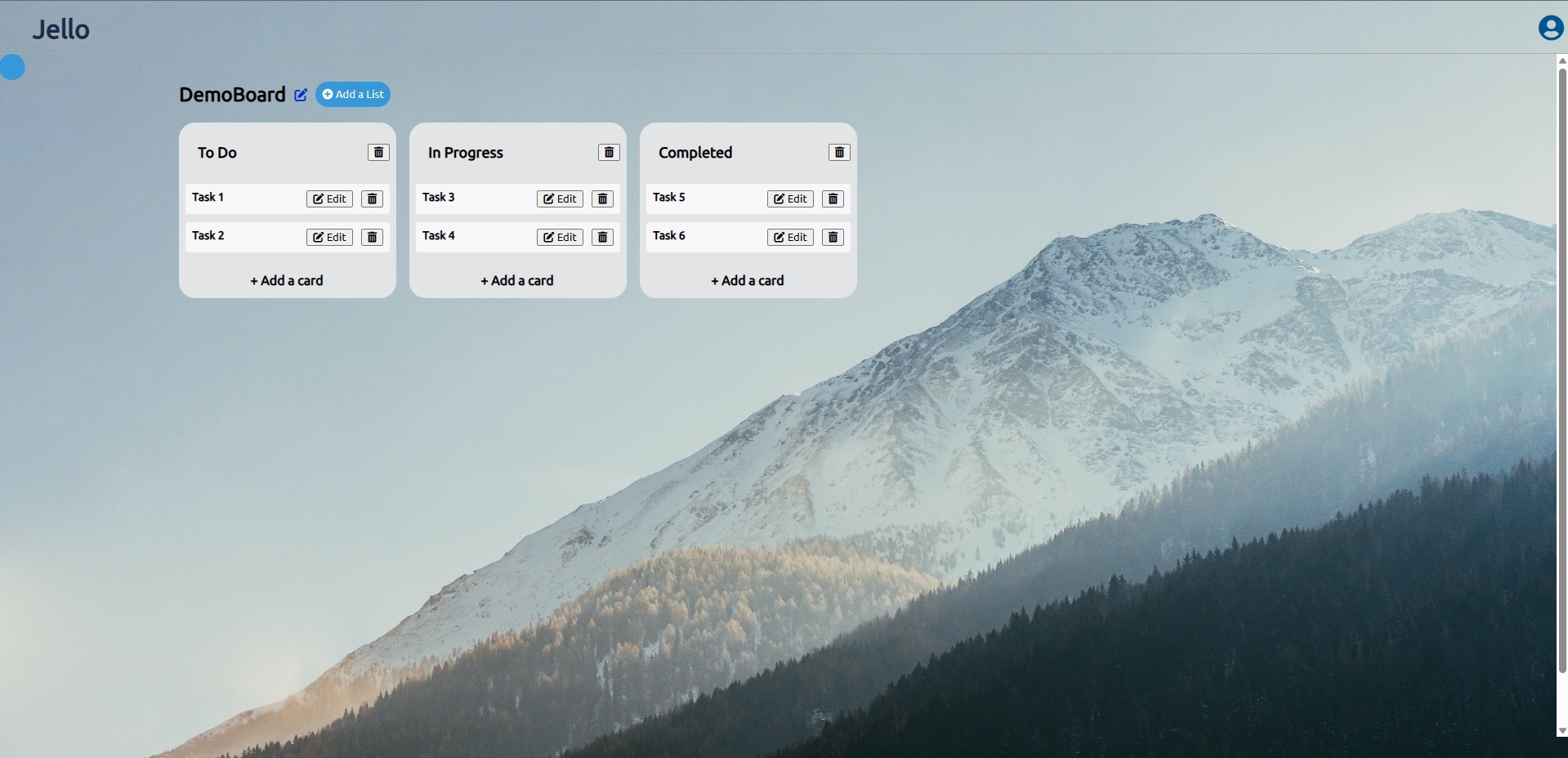Delete Task 1 card

372,199
